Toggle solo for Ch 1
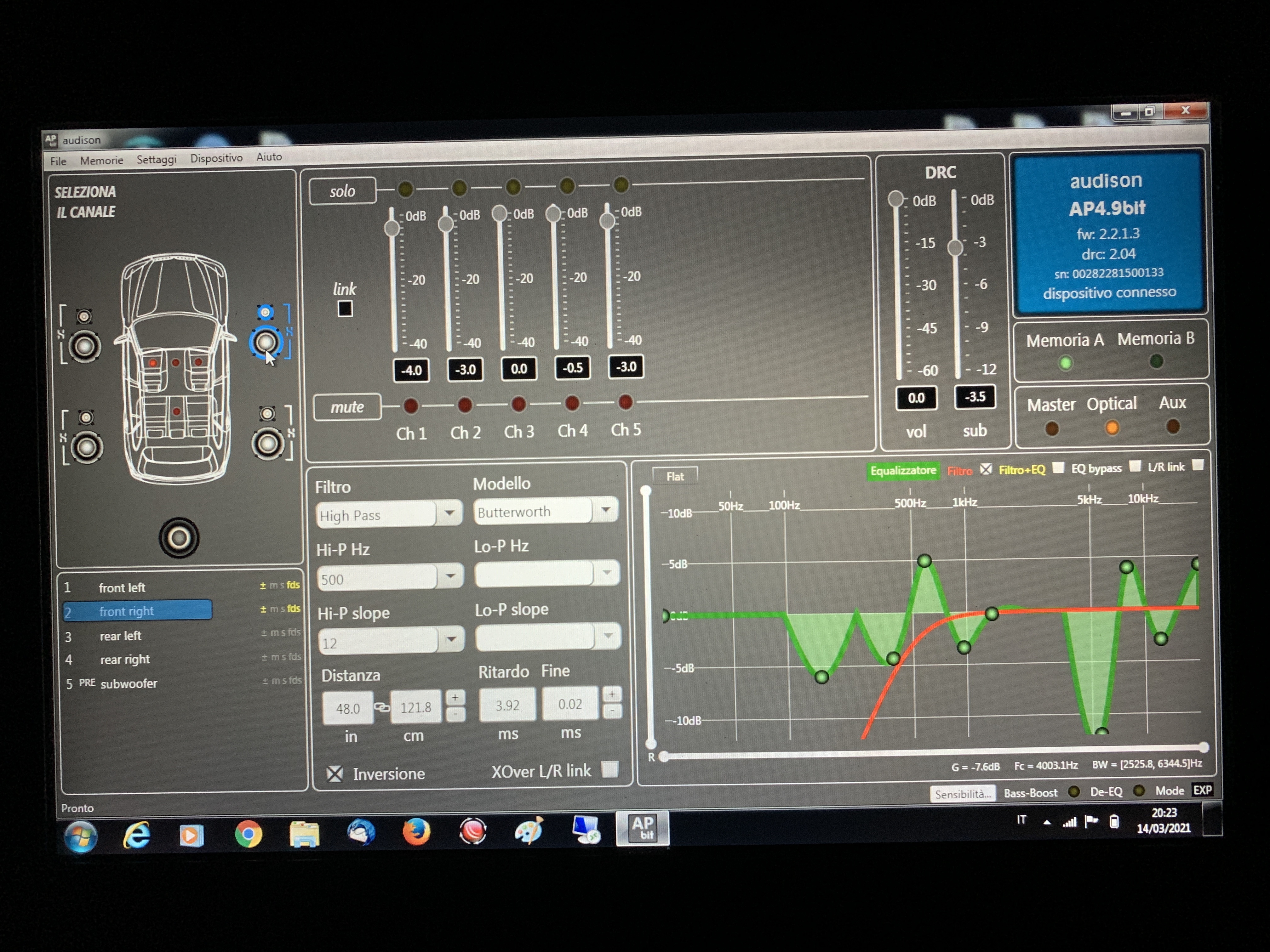The height and width of the screenshot is (952, 1270). [x=405, y=188]
